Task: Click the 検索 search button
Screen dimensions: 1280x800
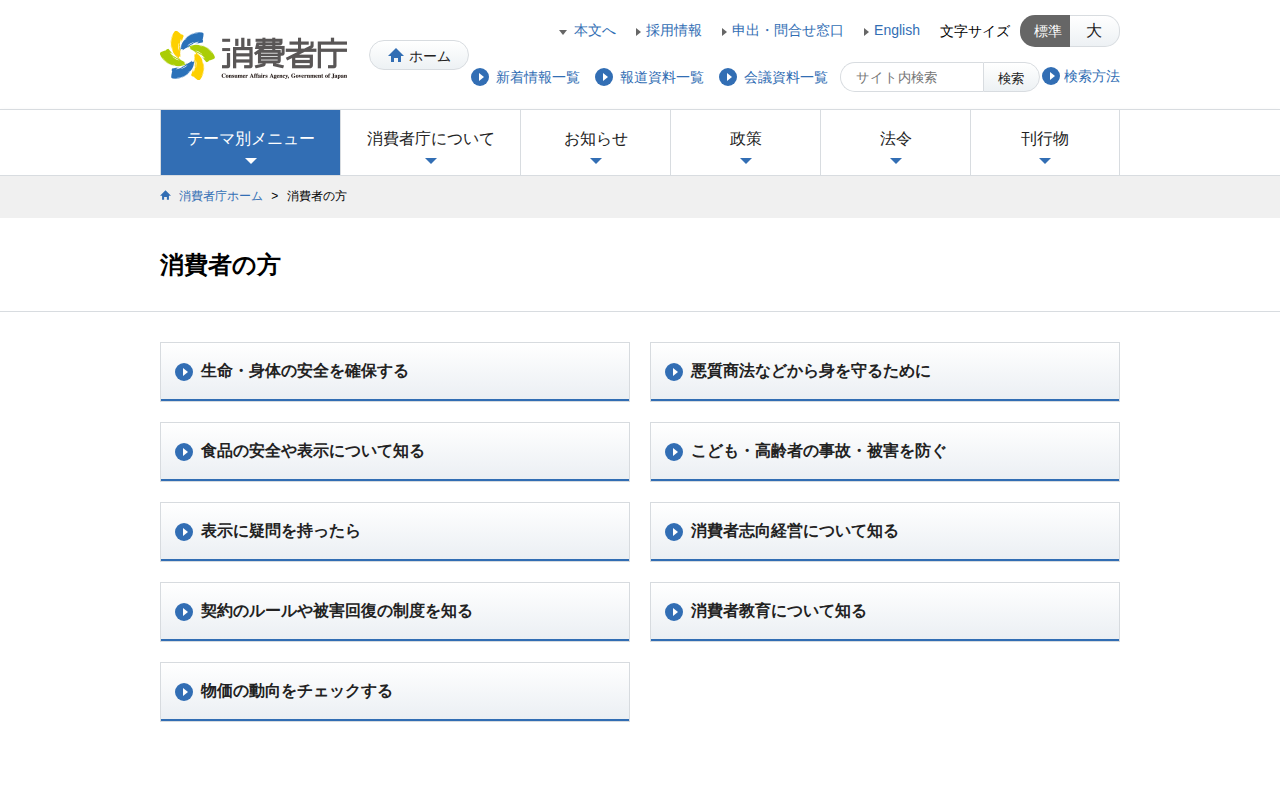Action: (1011, 77)
